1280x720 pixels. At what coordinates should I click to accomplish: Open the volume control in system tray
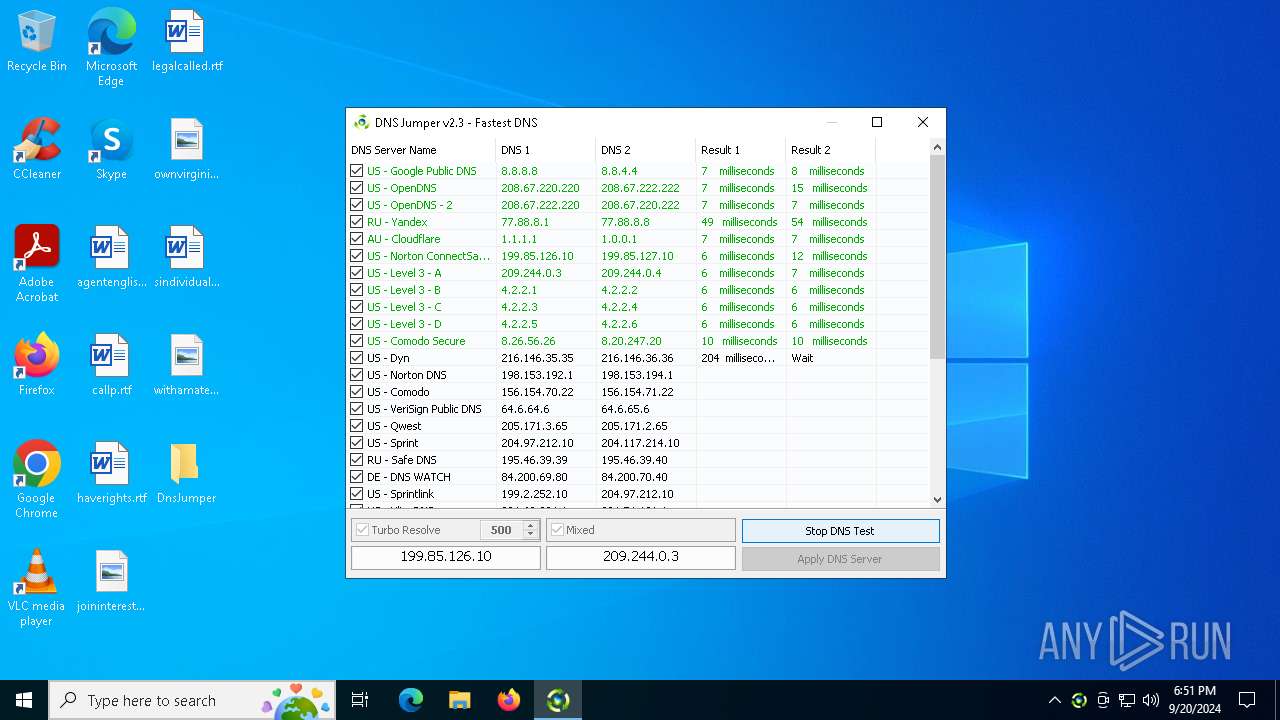1151,700
